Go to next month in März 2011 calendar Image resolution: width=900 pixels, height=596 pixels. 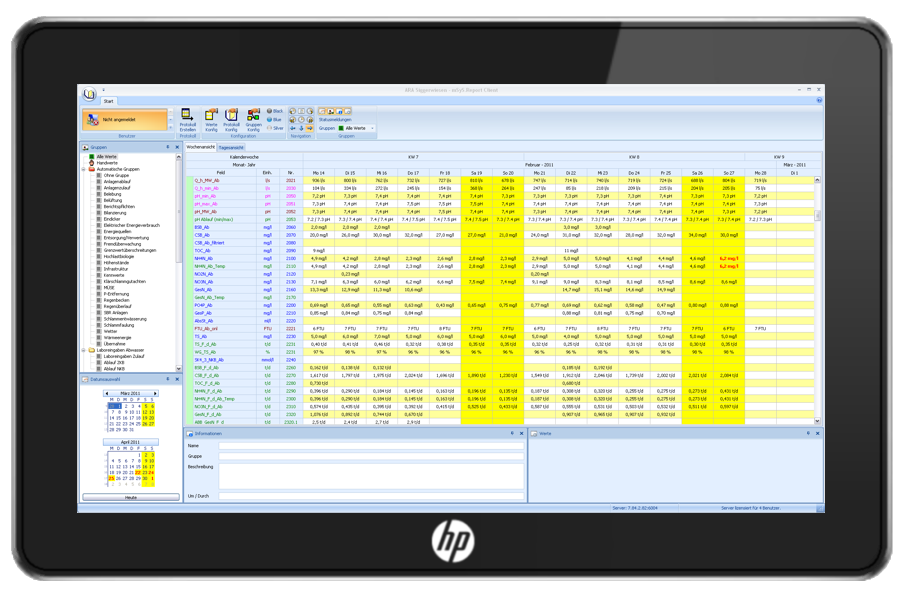[x=155, y=394]
